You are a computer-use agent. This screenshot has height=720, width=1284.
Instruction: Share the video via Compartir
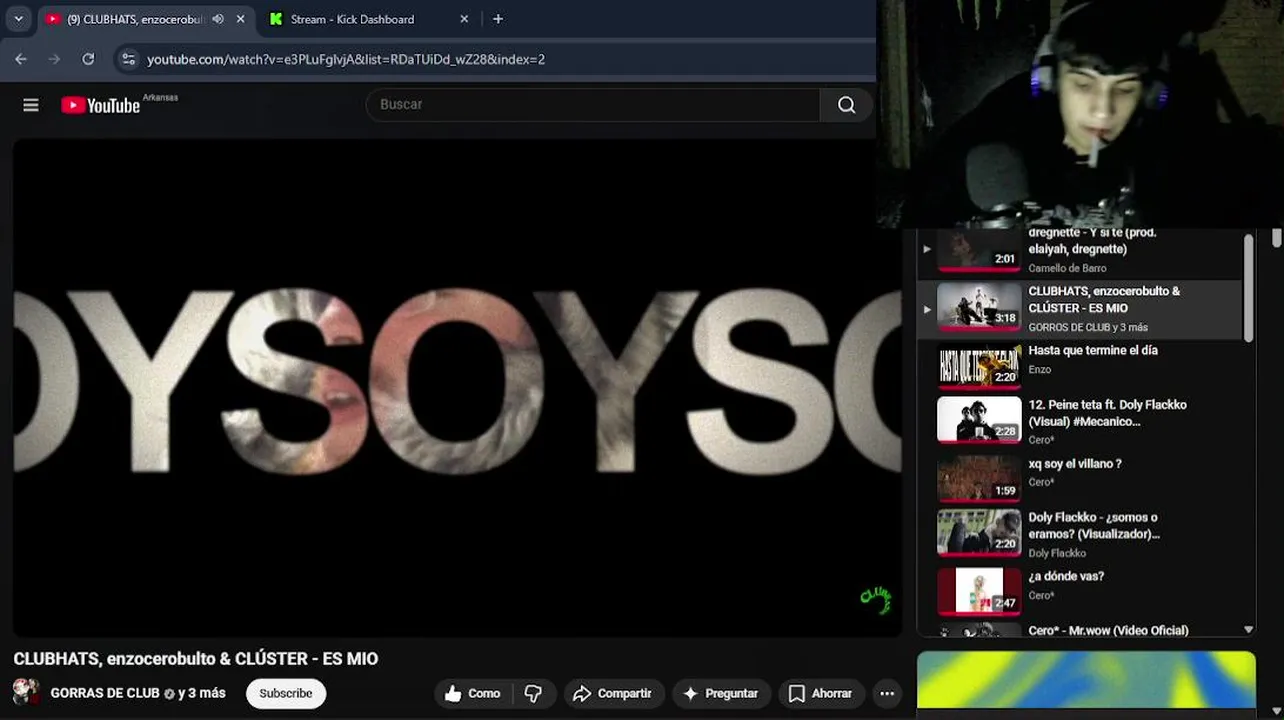tap(611, 693)
